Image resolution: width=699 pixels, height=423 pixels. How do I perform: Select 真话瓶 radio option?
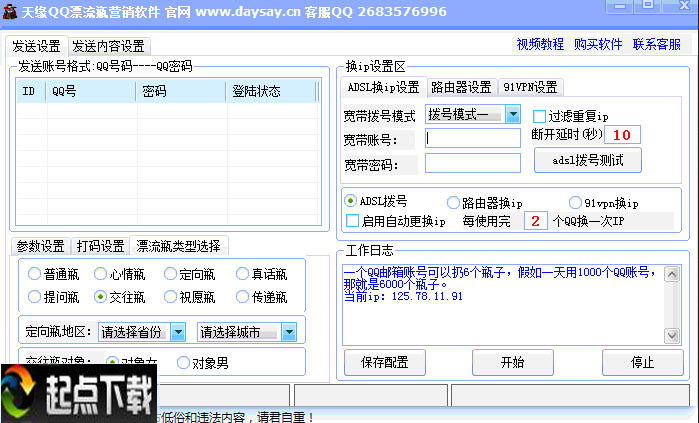242,274
